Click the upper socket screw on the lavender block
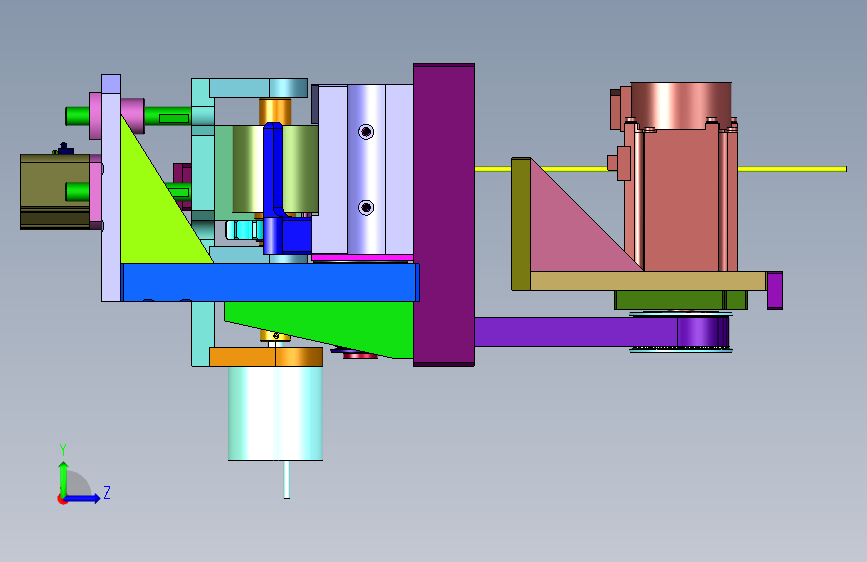This screenshot has width=867, height=562. click(366, 132)
